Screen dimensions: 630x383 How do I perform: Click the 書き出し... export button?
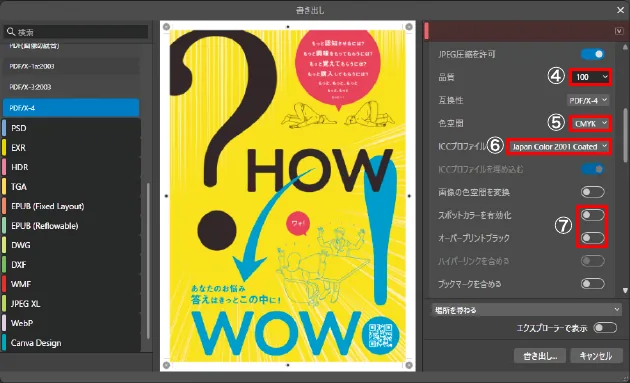tap(540, 356)
